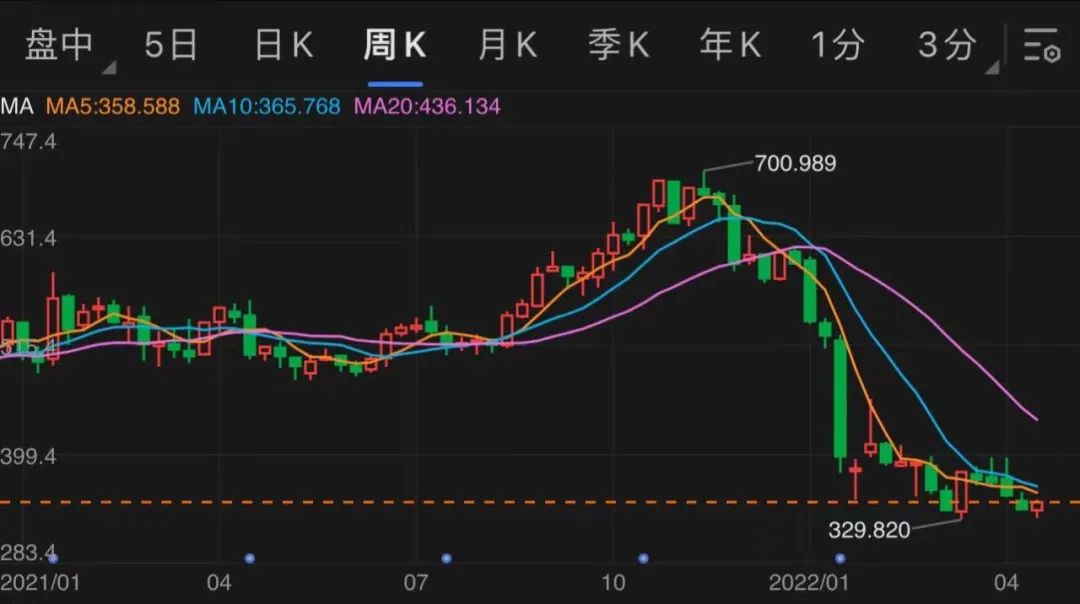Click the 700.989 high price label
Screen dimensions: 1080x604
tap(796, 163)
